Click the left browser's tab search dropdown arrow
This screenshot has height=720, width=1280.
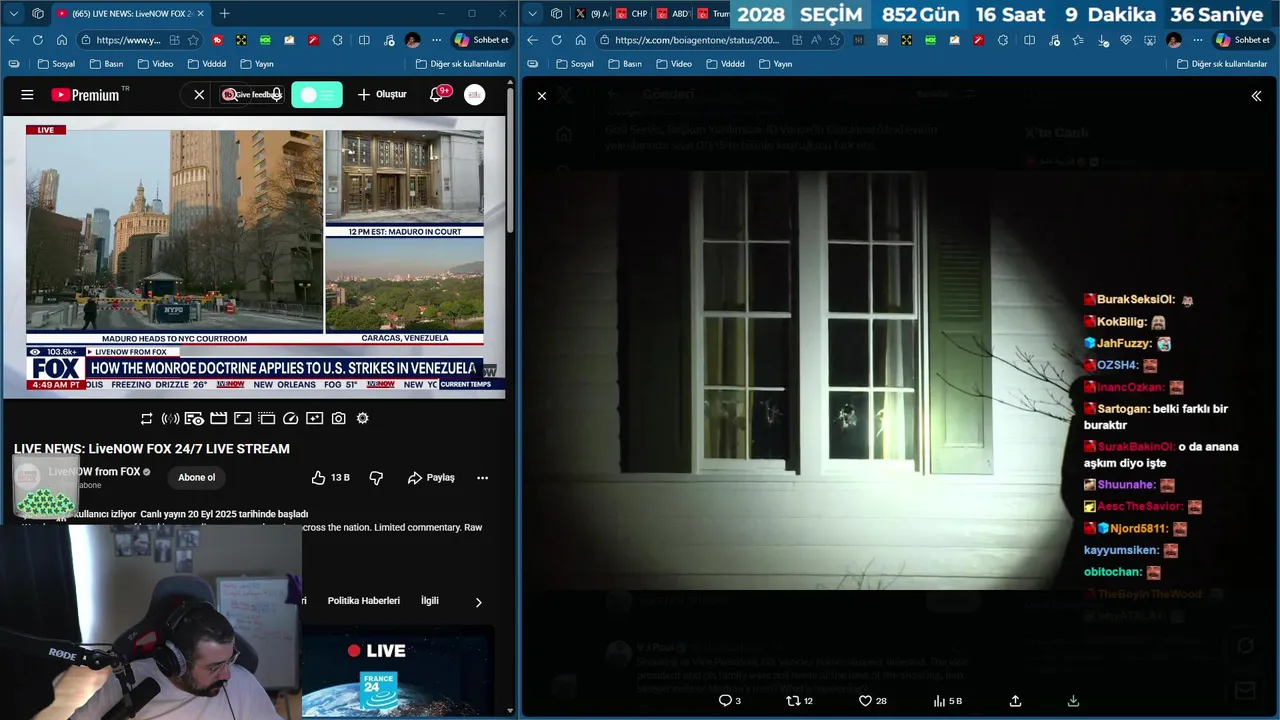(13, 13)
